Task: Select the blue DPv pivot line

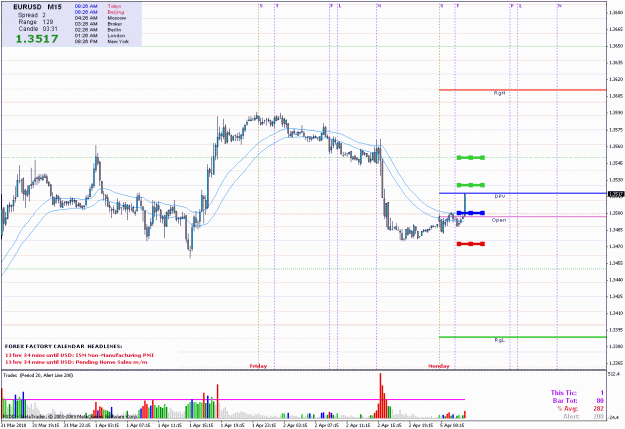Action: tap(523, 193)
